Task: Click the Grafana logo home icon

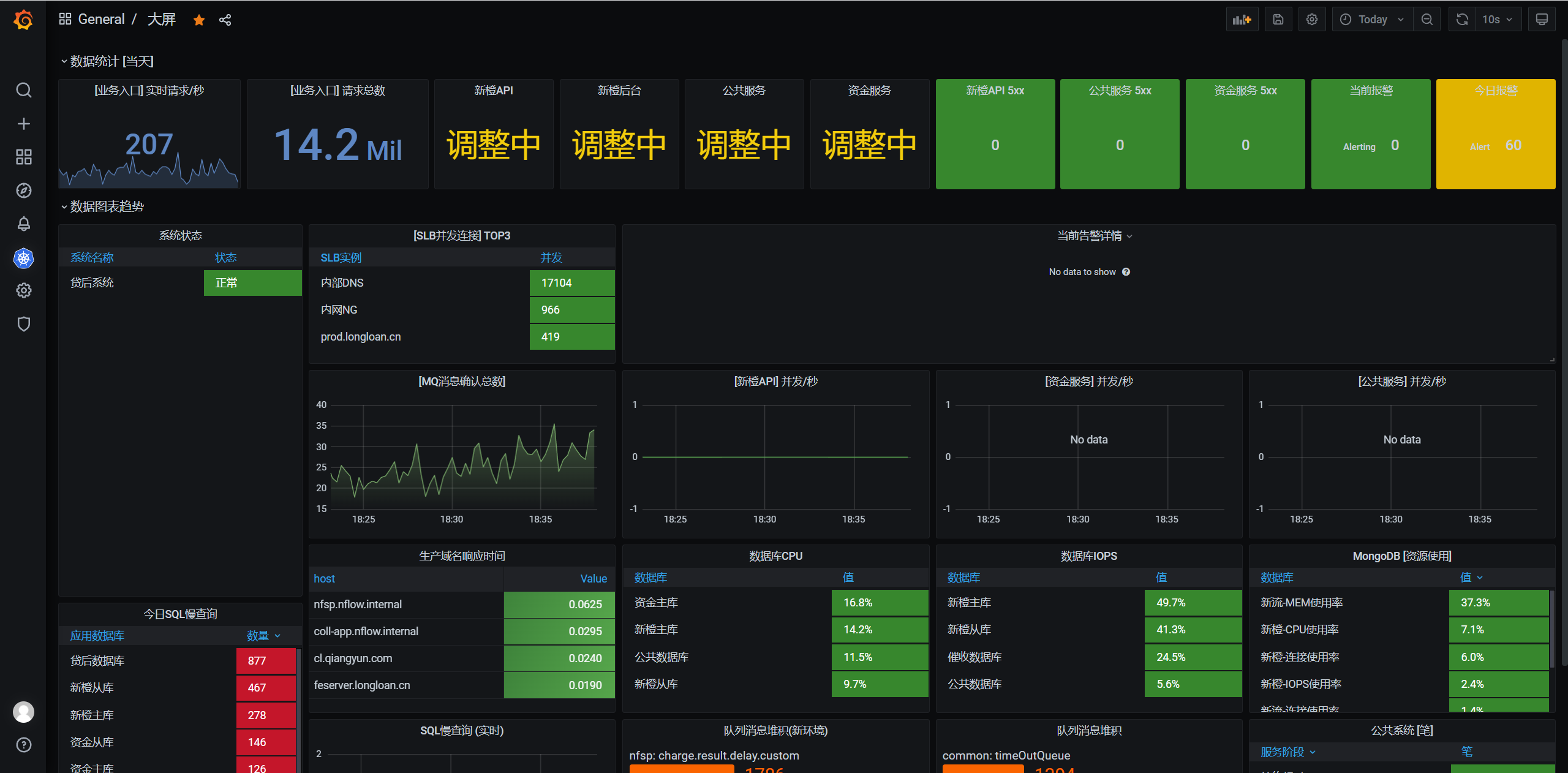Action: coord(23,20)
